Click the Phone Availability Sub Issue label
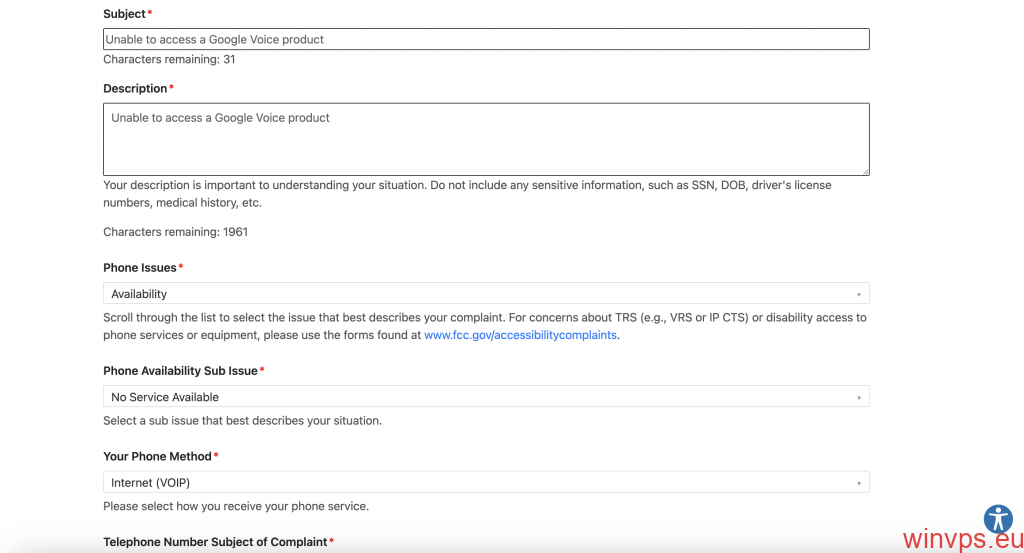The height and width of the screenshot is (553, 1024). click(x=180, y=371)
